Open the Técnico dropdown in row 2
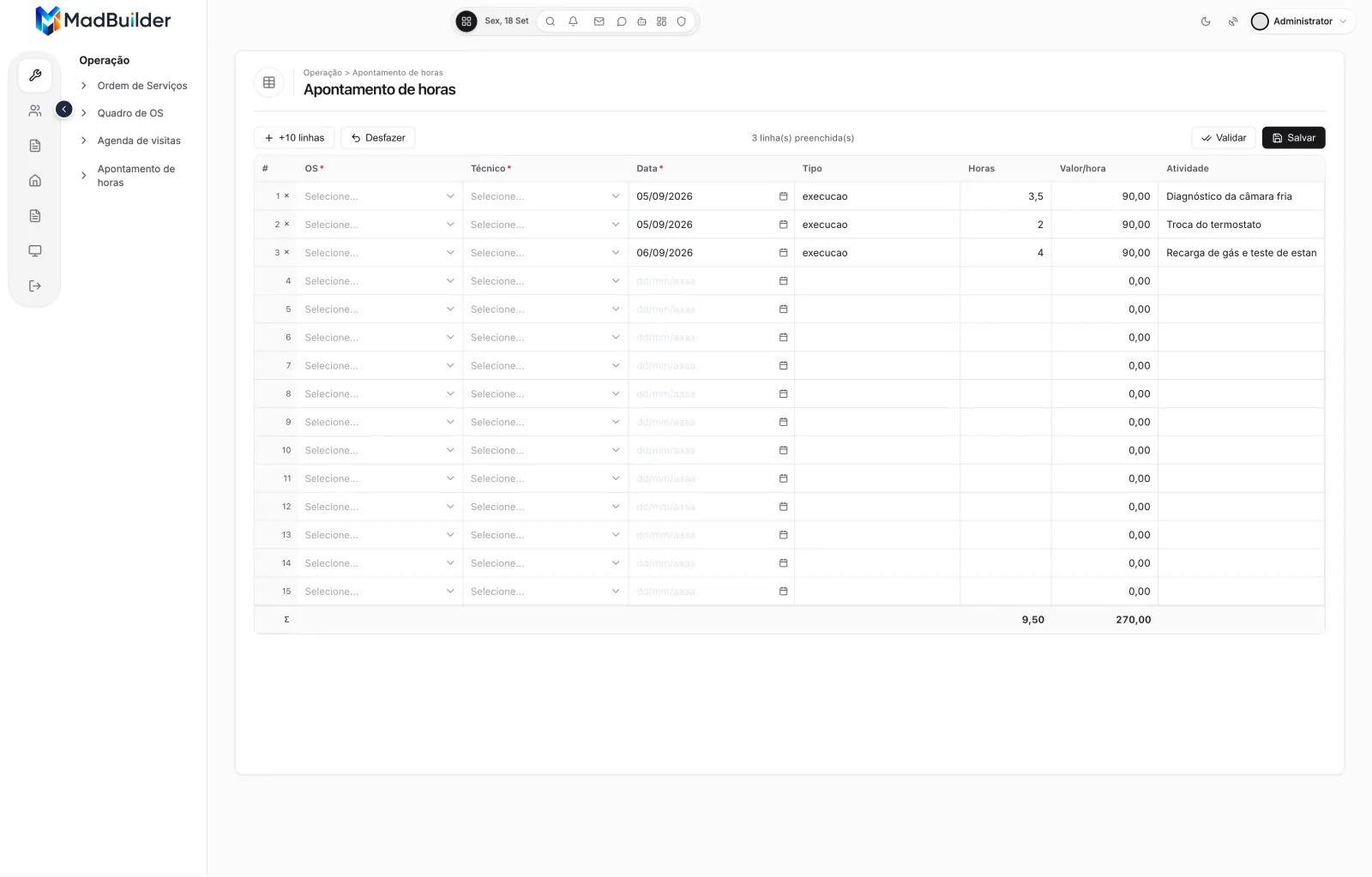 click(545, 225)
